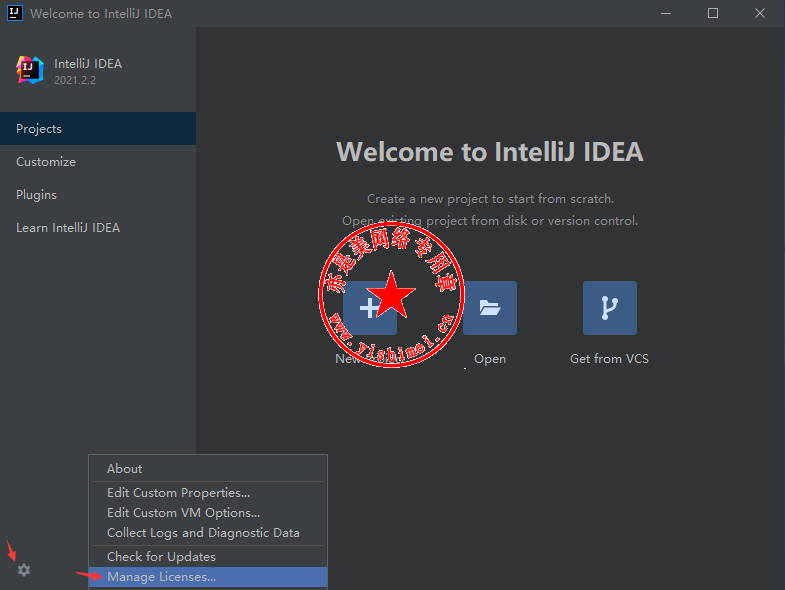Open the Plugins tab
Viewport: 785px width, 590px height.
point(98,195)
